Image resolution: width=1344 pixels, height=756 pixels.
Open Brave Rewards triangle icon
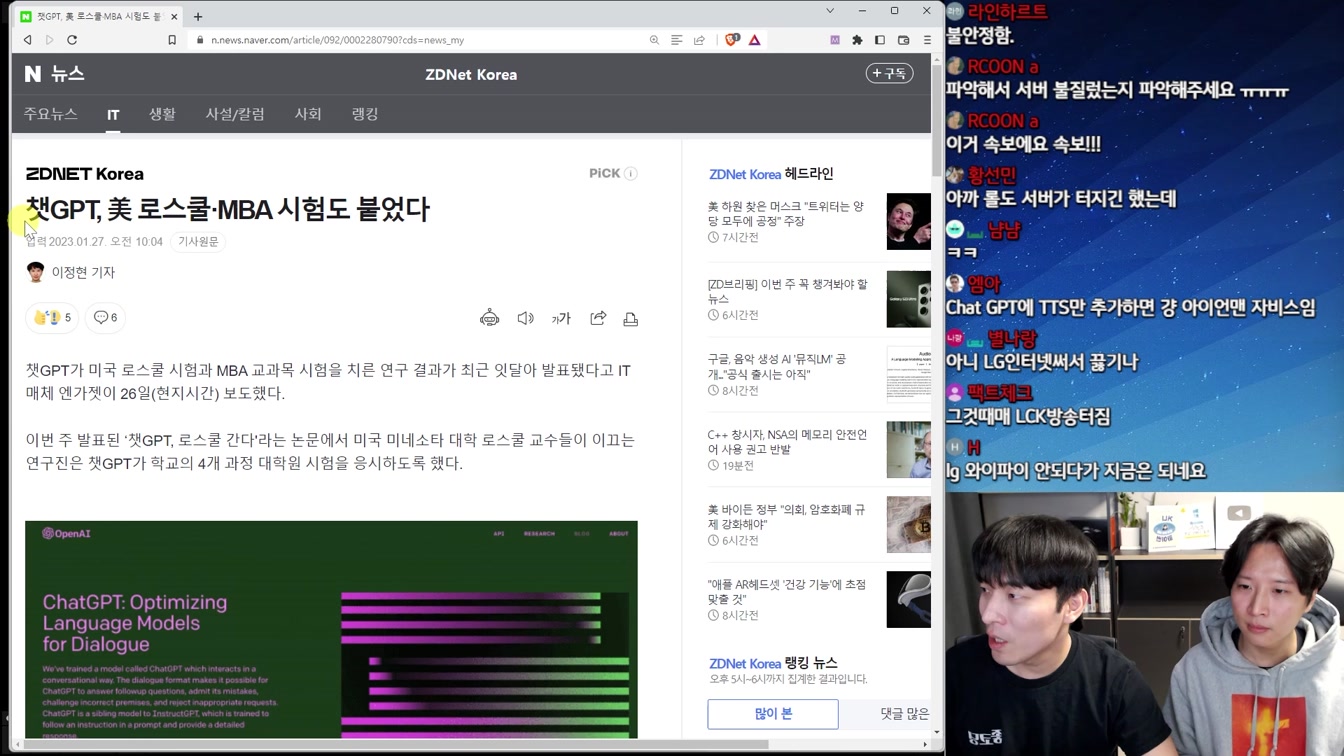click(755, 40)
